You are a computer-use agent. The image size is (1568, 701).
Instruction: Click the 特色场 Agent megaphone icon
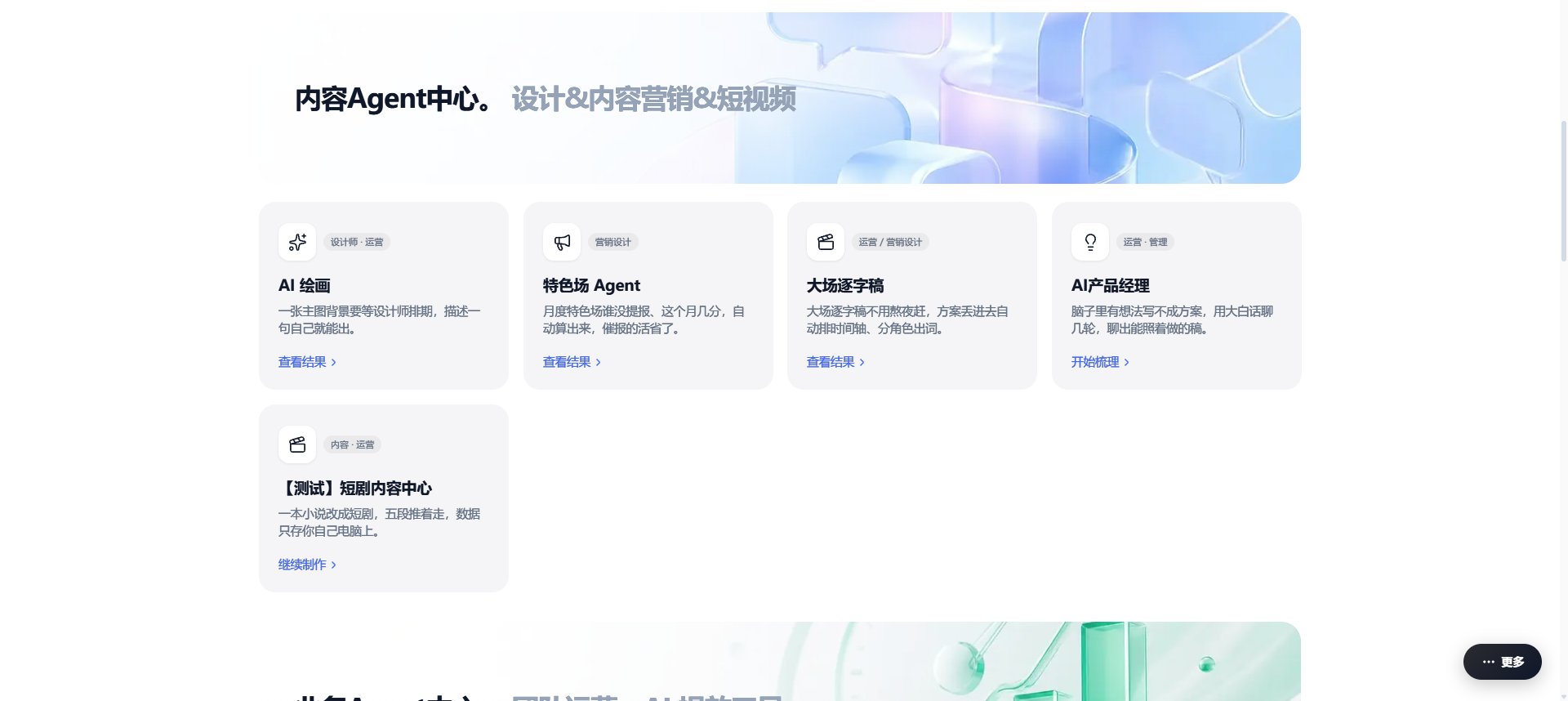562,242
